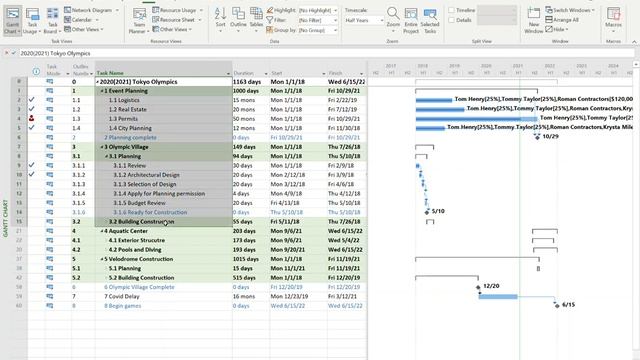Enable the Timeline checkbox
This screenshot has height=360, width=640.
point(451,10)
